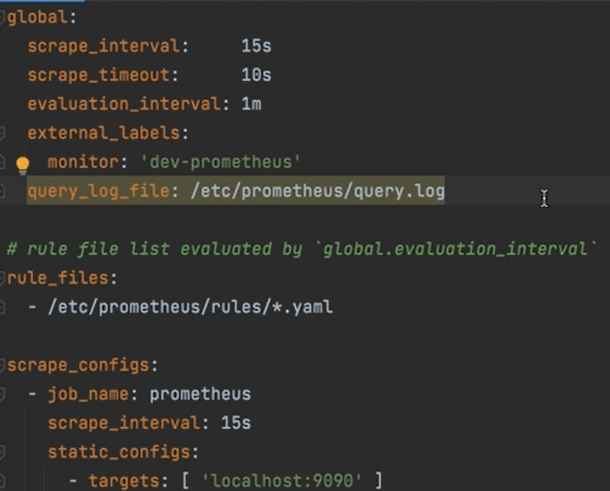Click the evaluation_interval key
Image resolution: width=610 pixels, height=491 pixels.
point(124,104)
